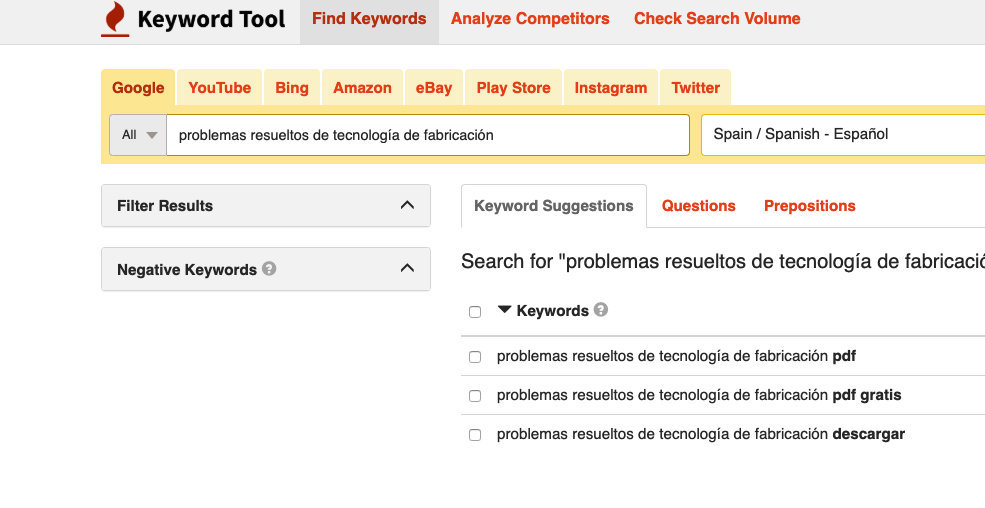
Task: Click the Keywords column header label
Action: (x=552, y=311)
